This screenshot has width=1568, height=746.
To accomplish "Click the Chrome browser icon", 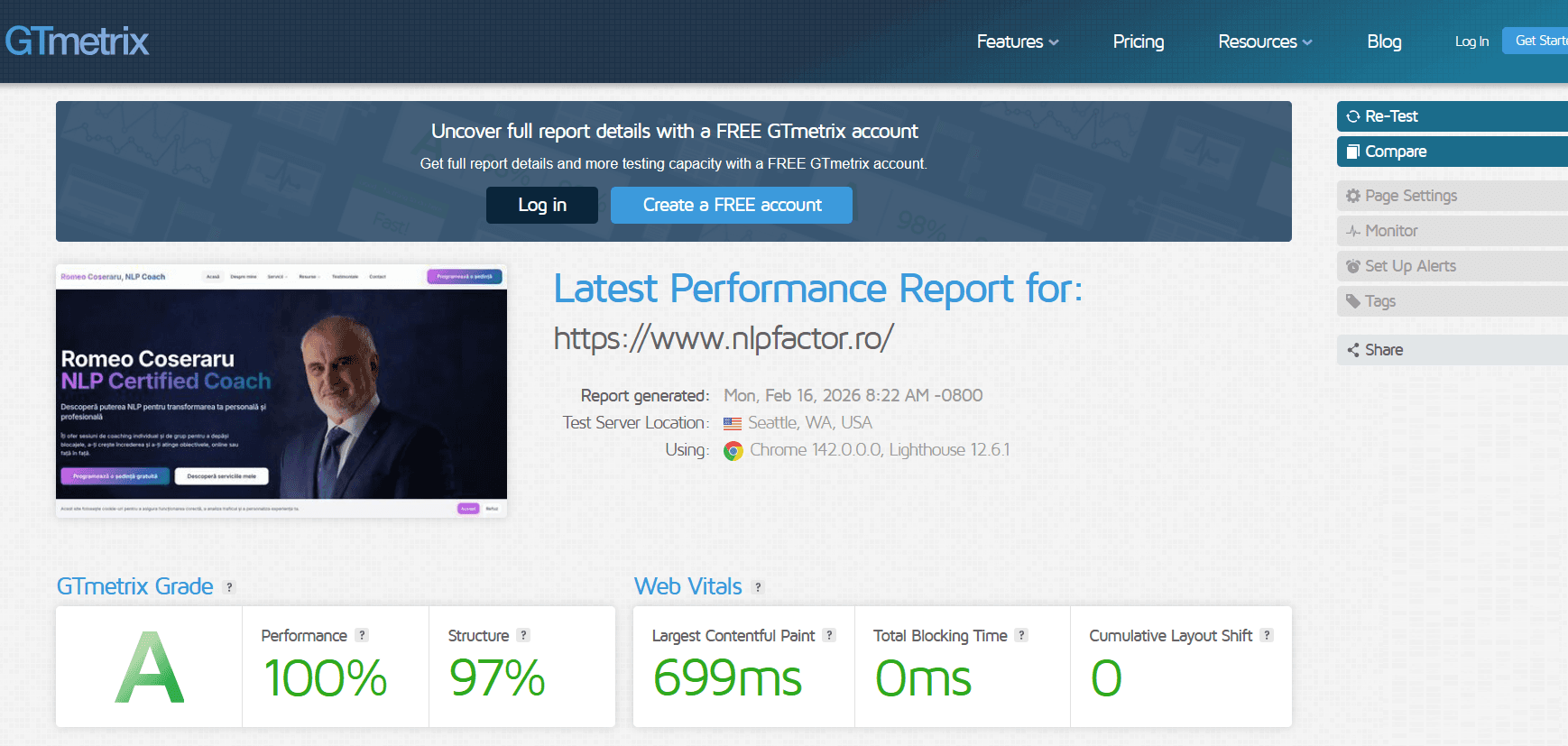I will tap(733, 451).
